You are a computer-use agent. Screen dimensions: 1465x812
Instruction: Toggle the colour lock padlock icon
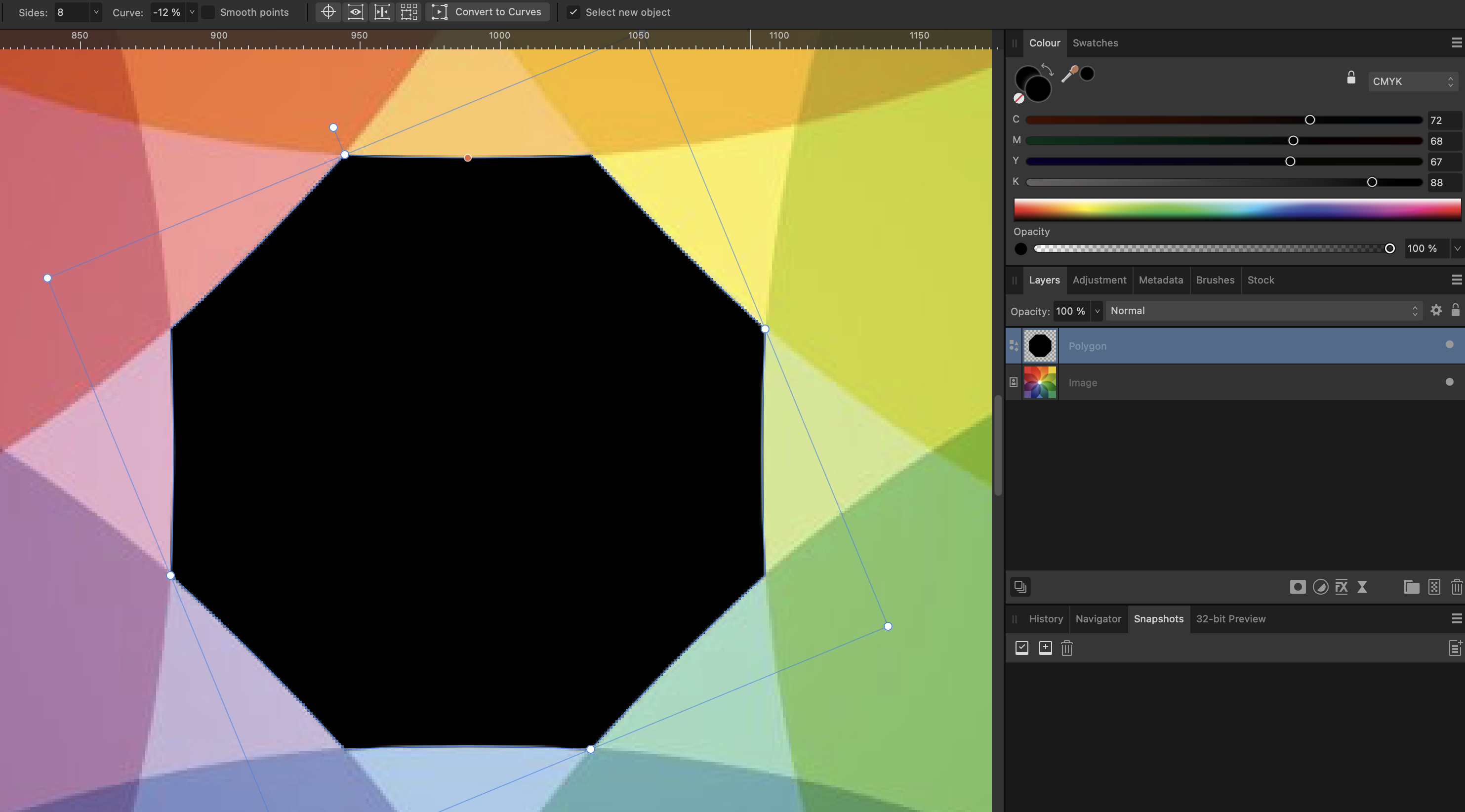(1351, 78)
